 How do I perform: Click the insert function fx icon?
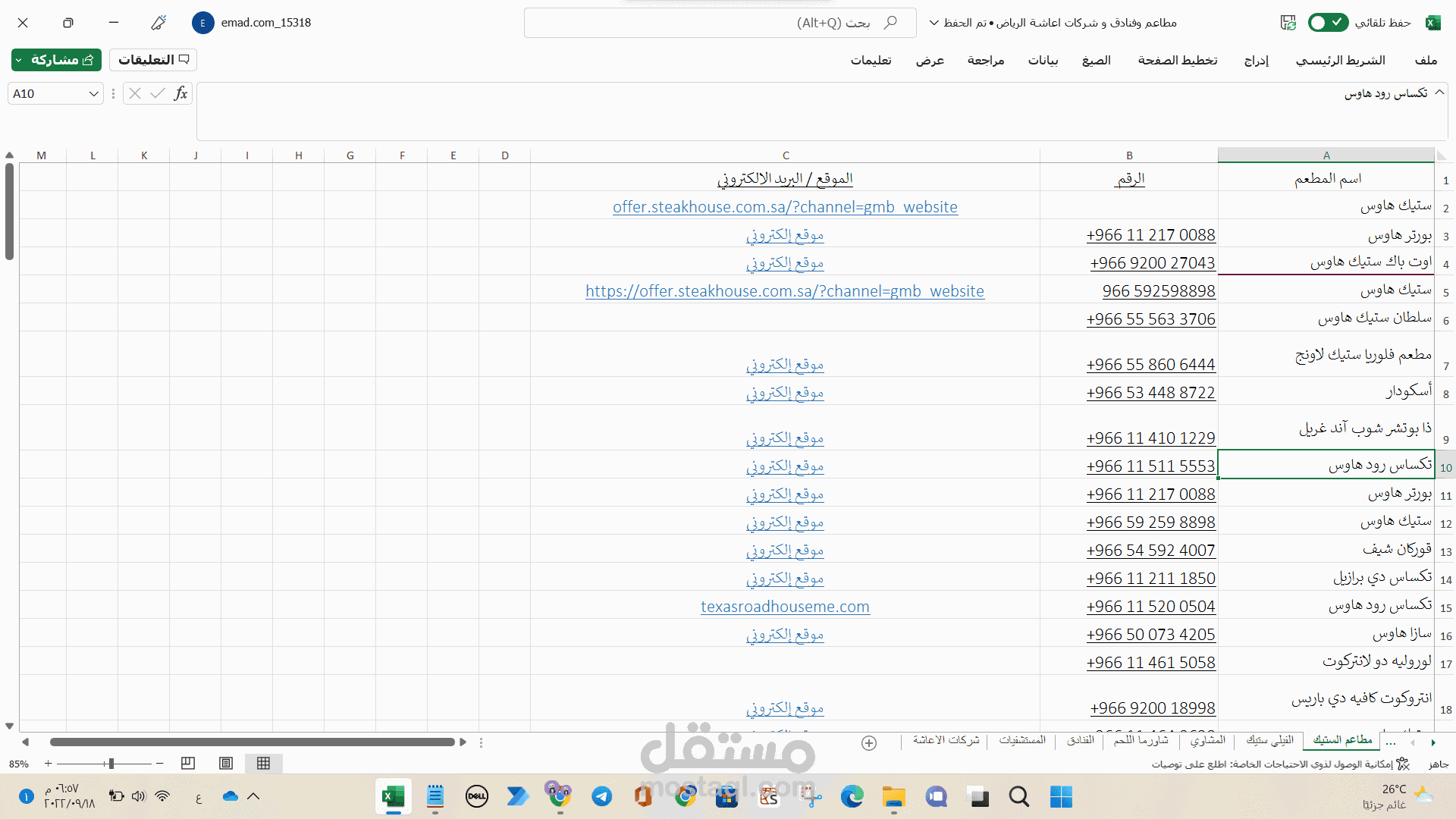point(180,93)
